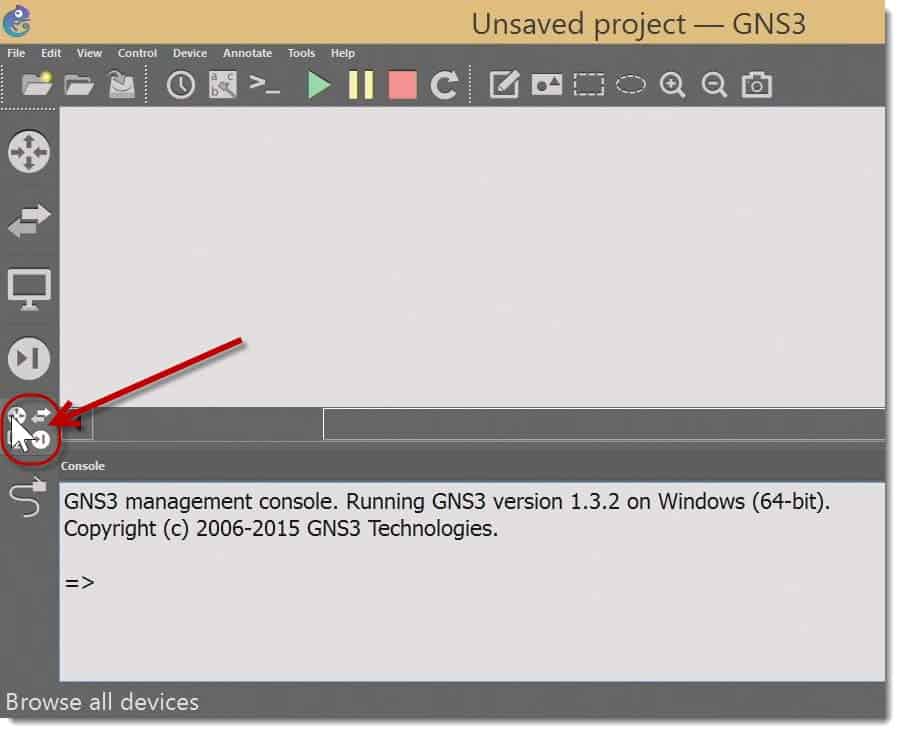Browse all devices icon
This screenshot has height=733, width=900.
29,428
